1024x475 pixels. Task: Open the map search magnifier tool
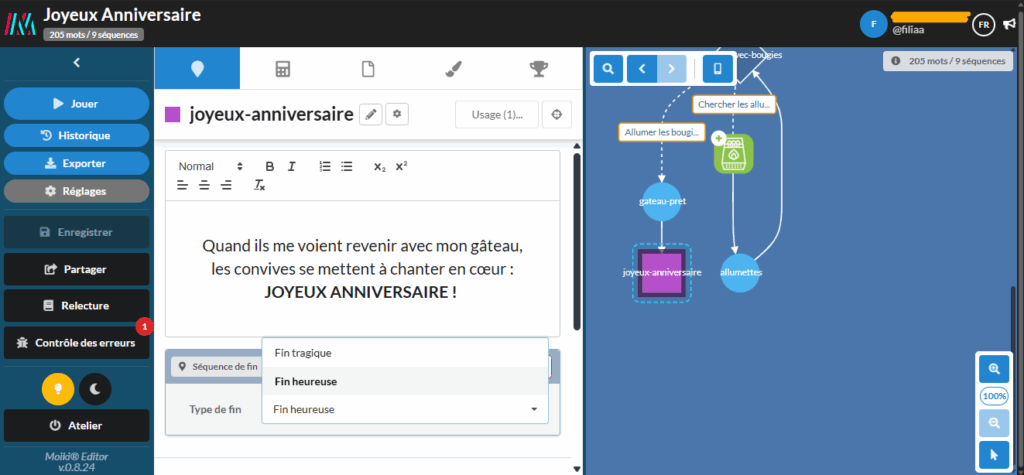(x=608, y=69)
